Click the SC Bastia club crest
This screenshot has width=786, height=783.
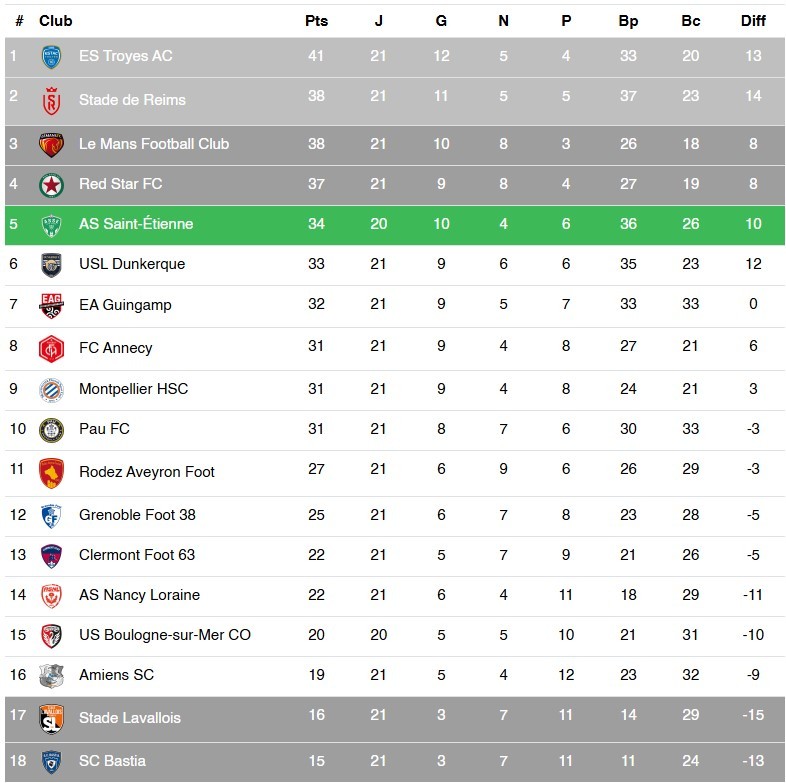pyautogui.click(x=51, y=761)
